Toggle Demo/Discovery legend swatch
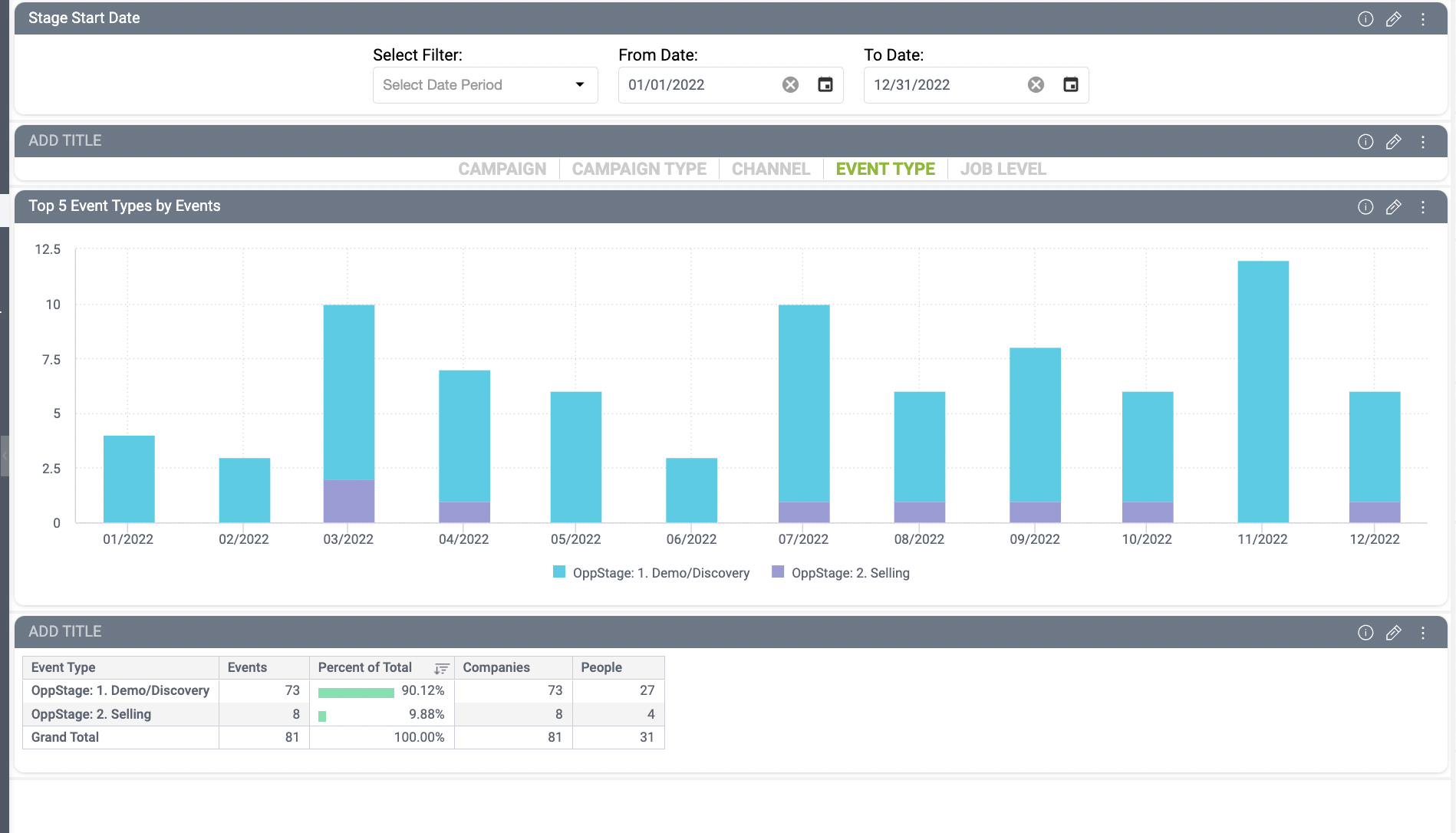1456x833 pixels. point(559,571)
